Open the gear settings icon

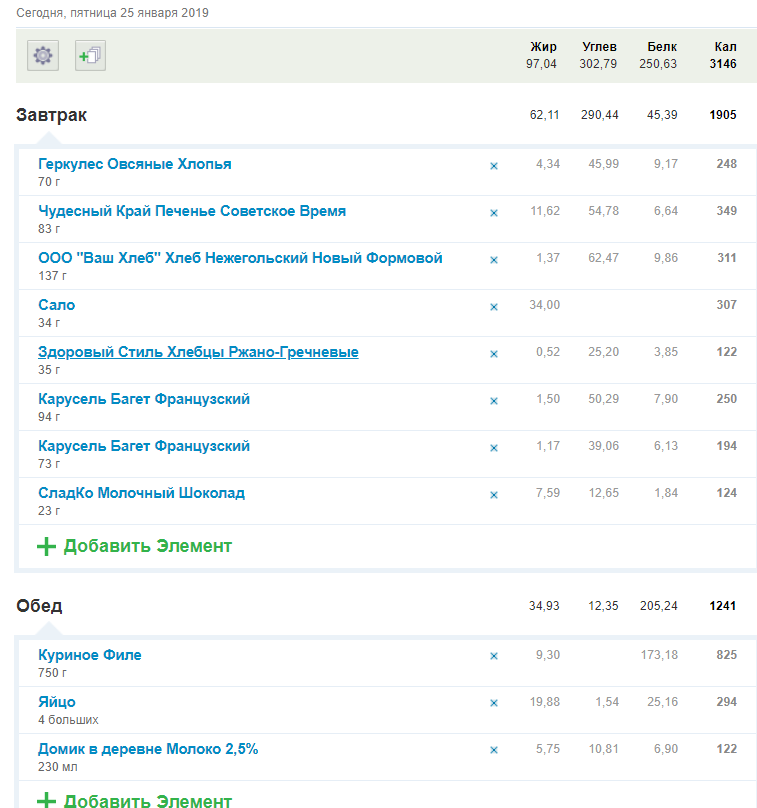42,56
